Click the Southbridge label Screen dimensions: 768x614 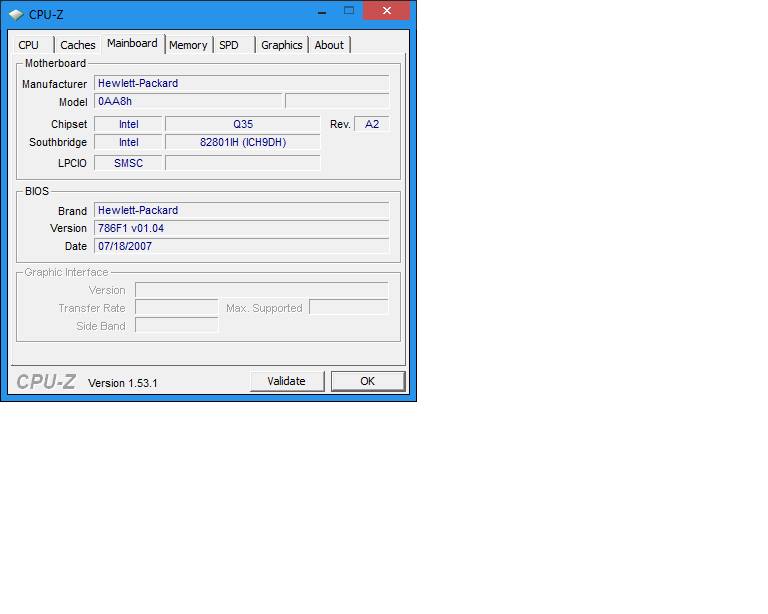[58, 142]
